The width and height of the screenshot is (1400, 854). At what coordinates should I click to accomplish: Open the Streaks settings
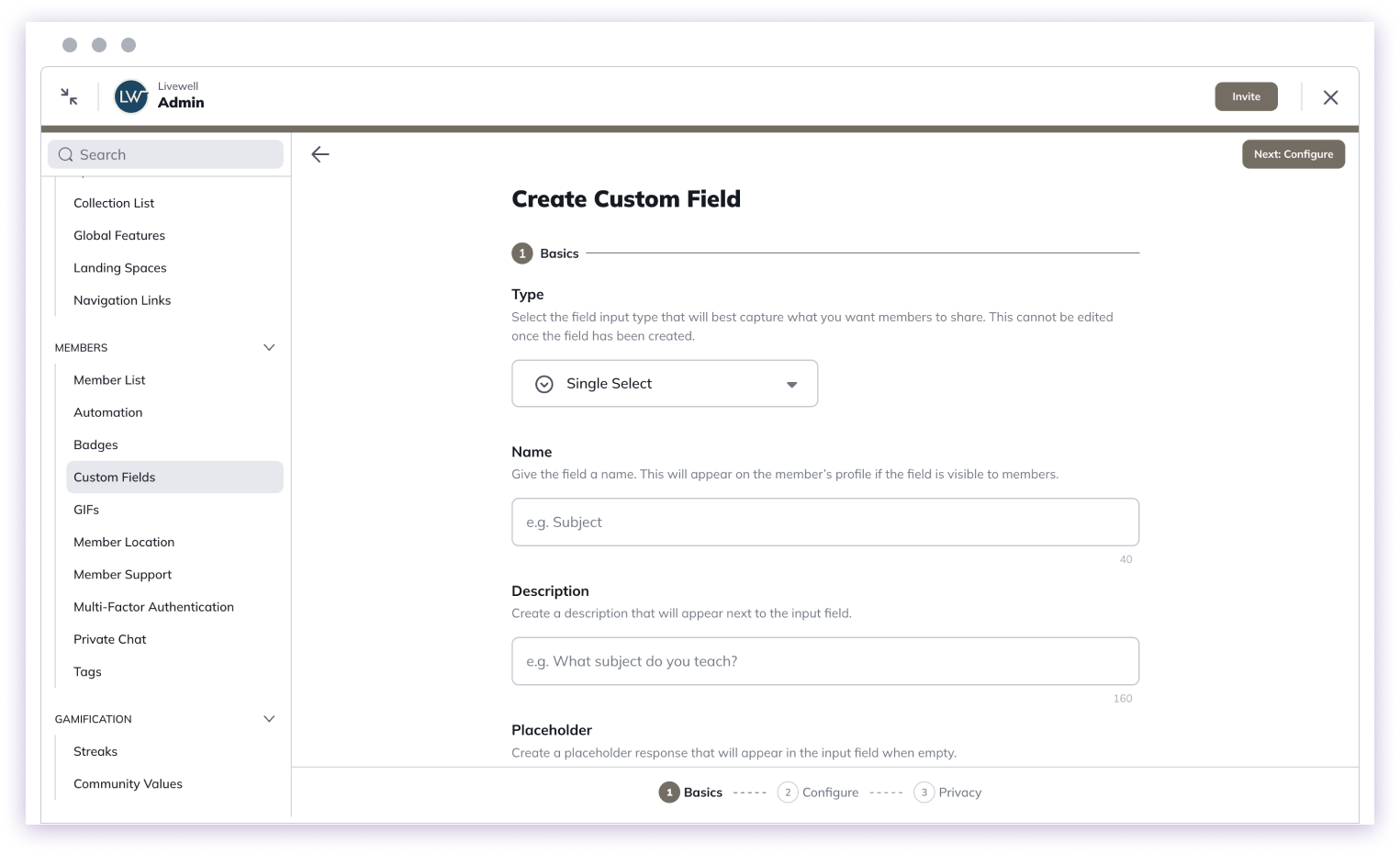click(95, 751)
